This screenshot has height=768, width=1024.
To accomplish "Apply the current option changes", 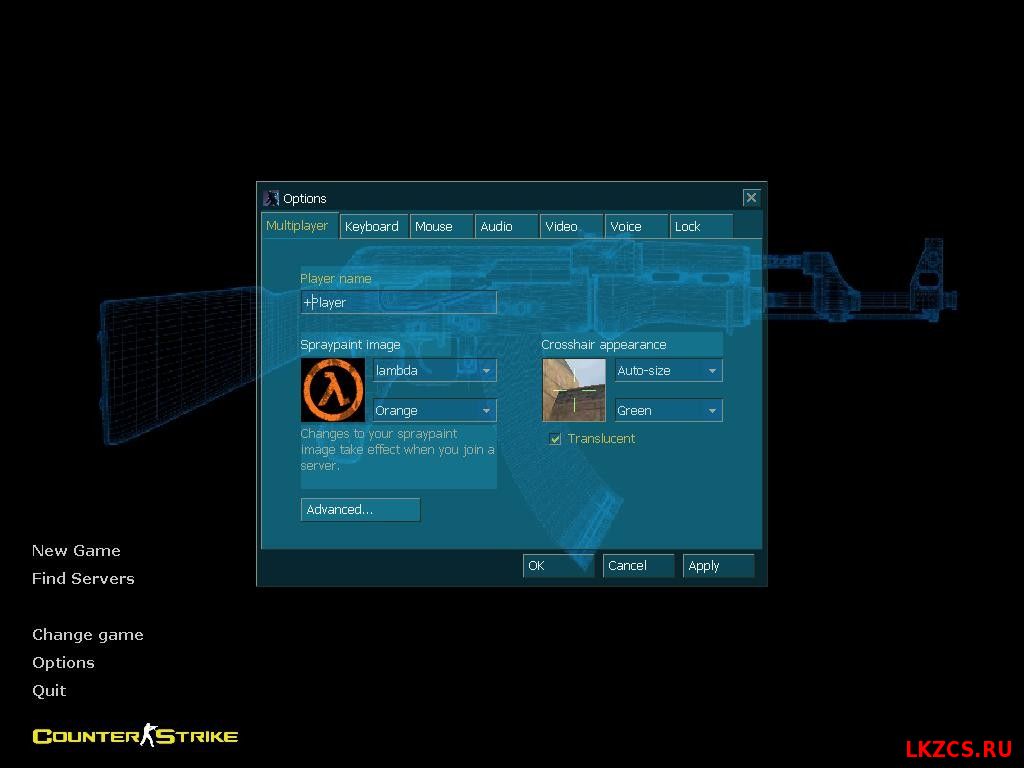I will pos(718,566).
